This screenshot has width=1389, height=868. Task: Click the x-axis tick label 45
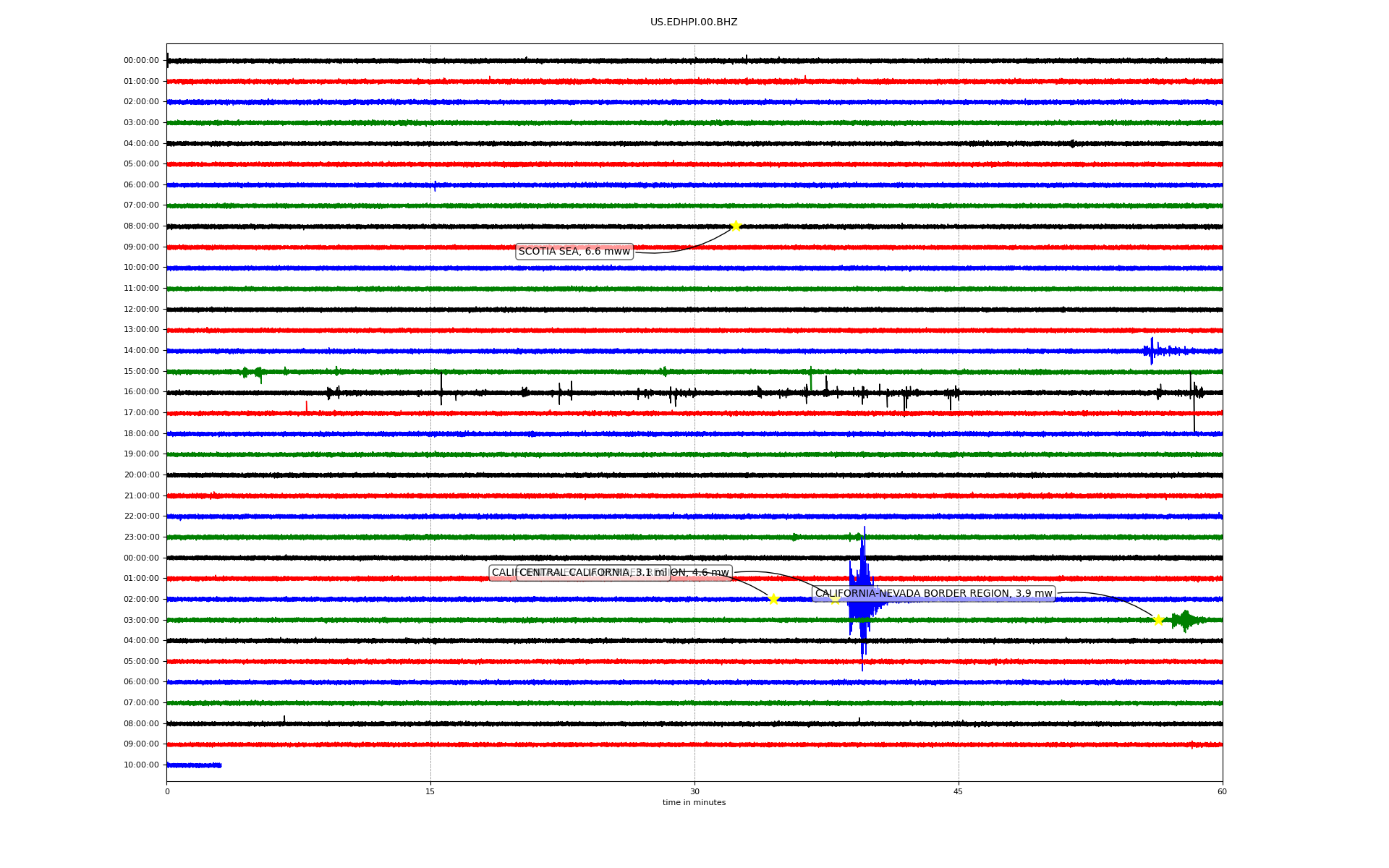(959, 791)
